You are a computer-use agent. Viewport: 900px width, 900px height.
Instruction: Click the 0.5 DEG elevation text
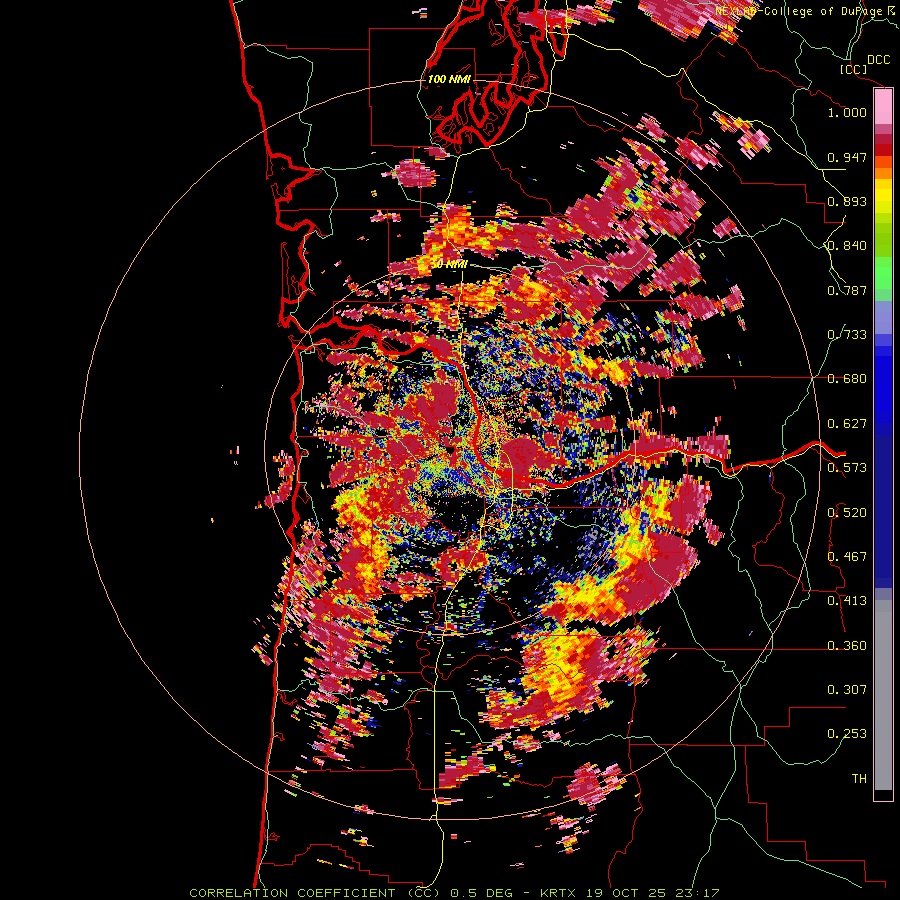[x=484, y=893]
